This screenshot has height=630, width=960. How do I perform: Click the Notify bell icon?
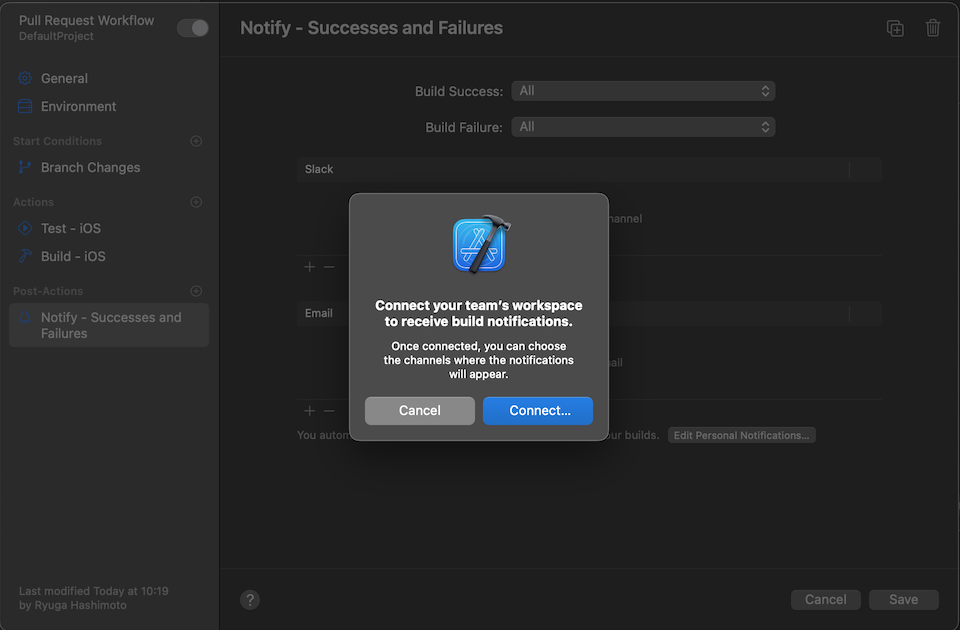[x=25, y=318]
